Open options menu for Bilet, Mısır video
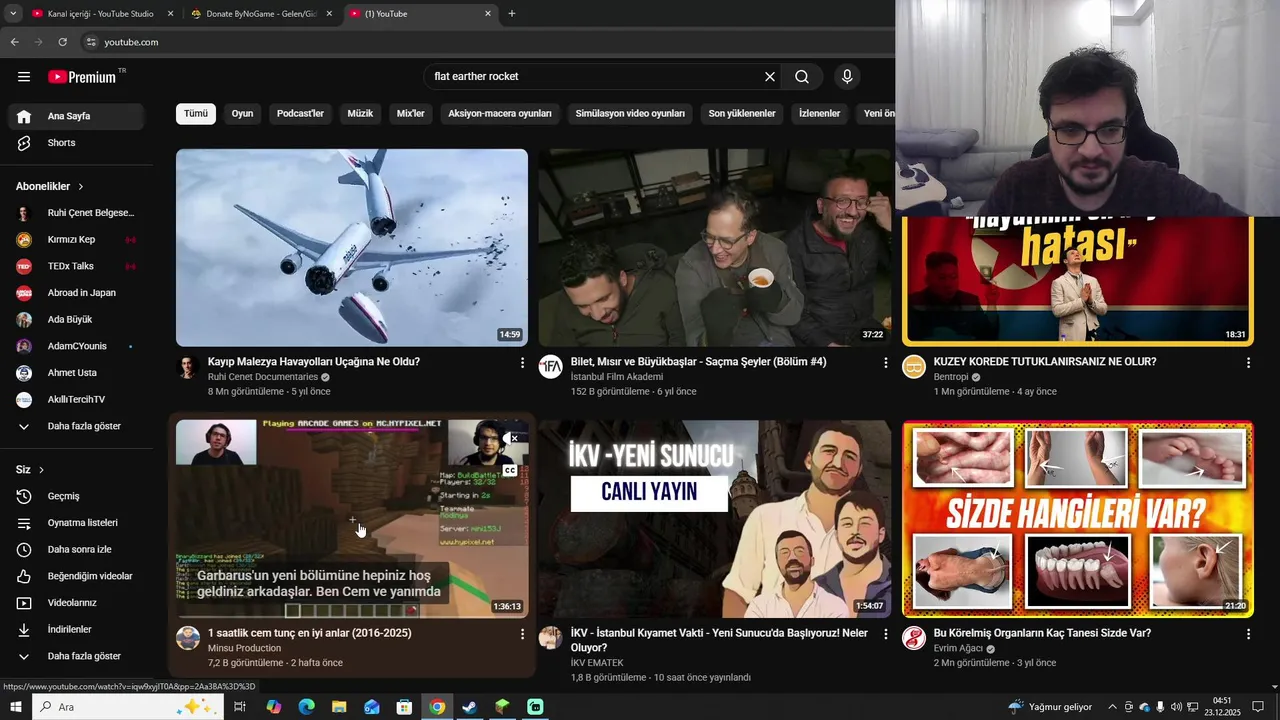Screen dimensions: 1280x720 [x=885, y=363]
